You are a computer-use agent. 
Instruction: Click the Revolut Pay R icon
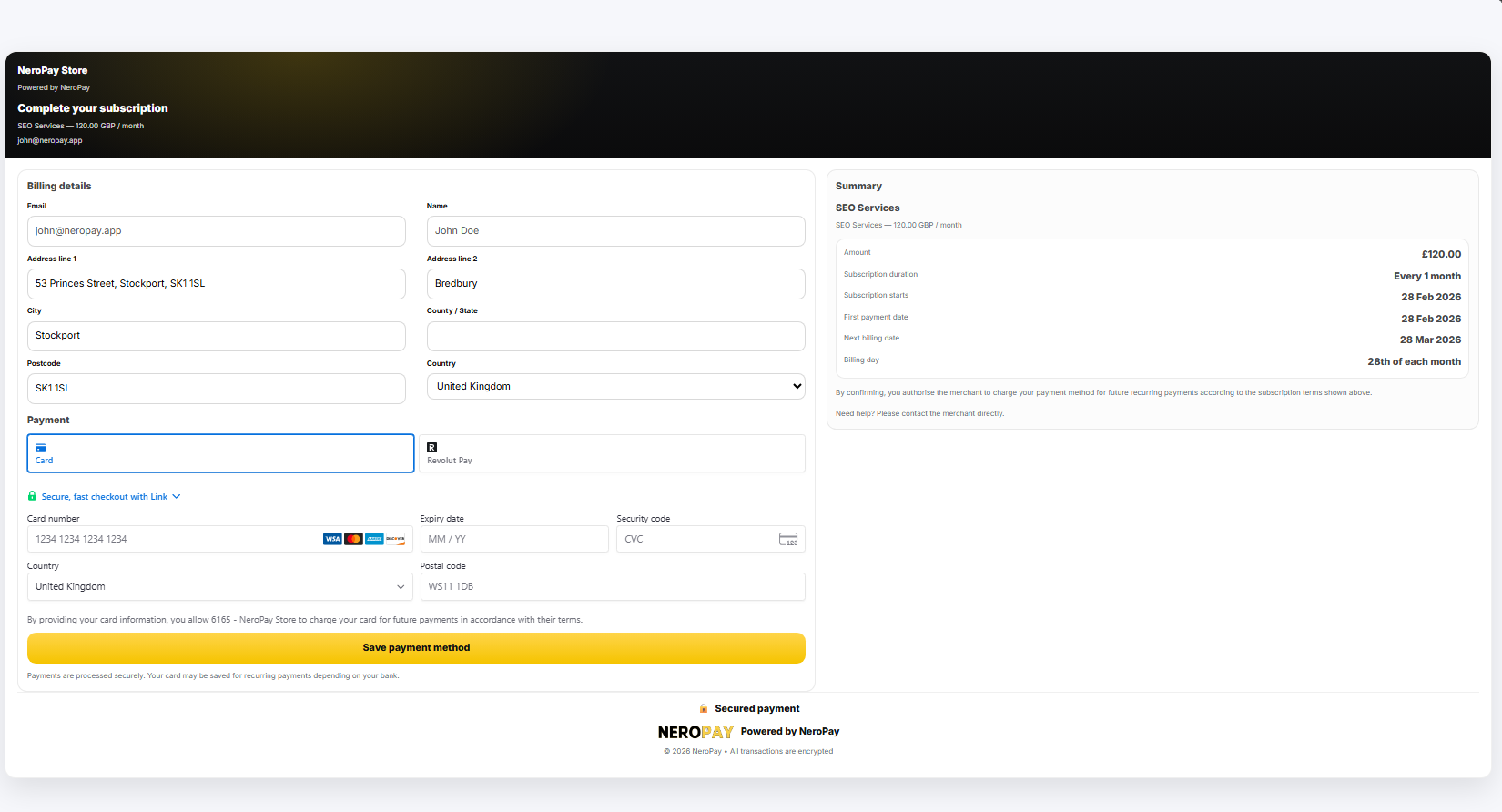tap(432, 447)
